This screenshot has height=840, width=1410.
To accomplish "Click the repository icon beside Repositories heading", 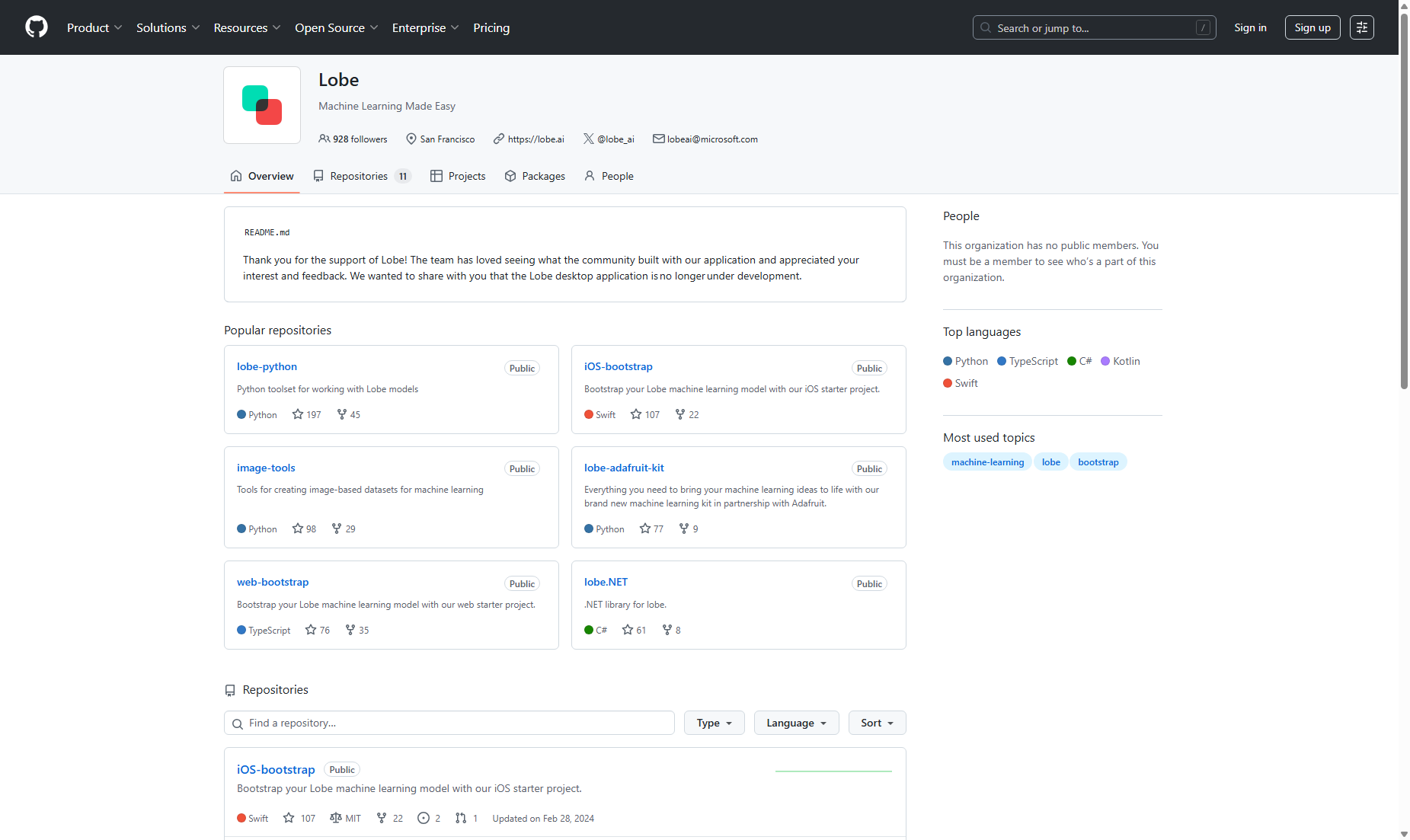I will pyautogui.click(x=230, y=691).
